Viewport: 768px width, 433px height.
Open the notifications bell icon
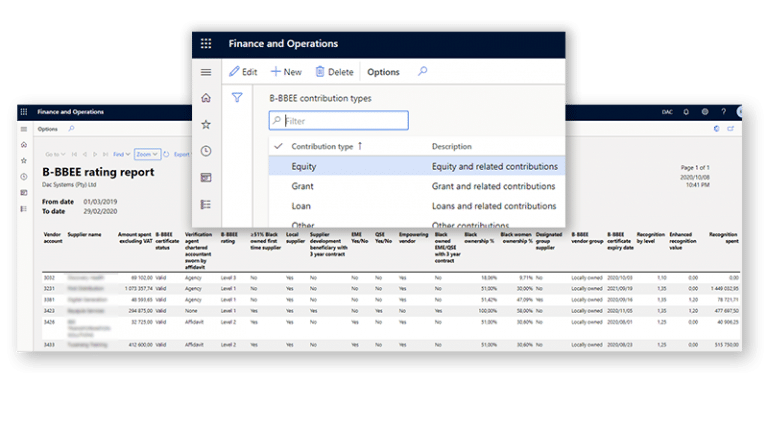[x=685, y=112]
